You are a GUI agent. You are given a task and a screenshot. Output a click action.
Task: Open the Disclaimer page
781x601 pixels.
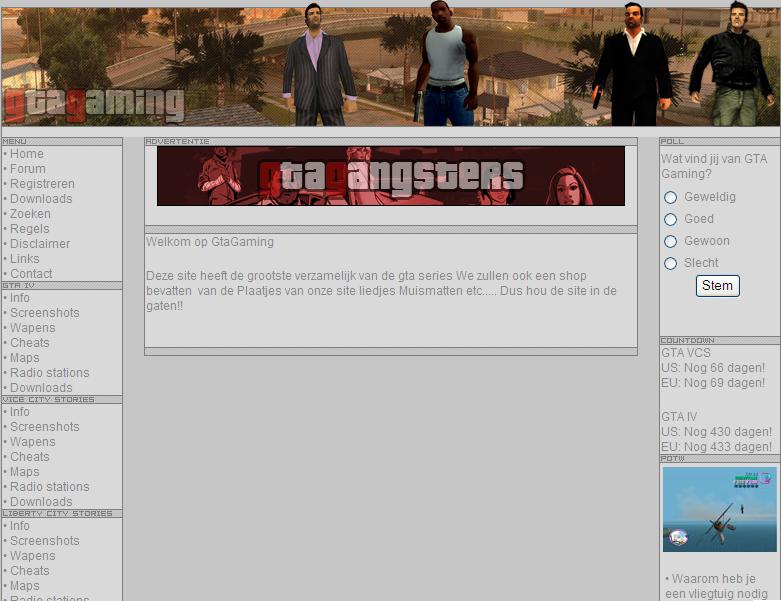point(40,243)
